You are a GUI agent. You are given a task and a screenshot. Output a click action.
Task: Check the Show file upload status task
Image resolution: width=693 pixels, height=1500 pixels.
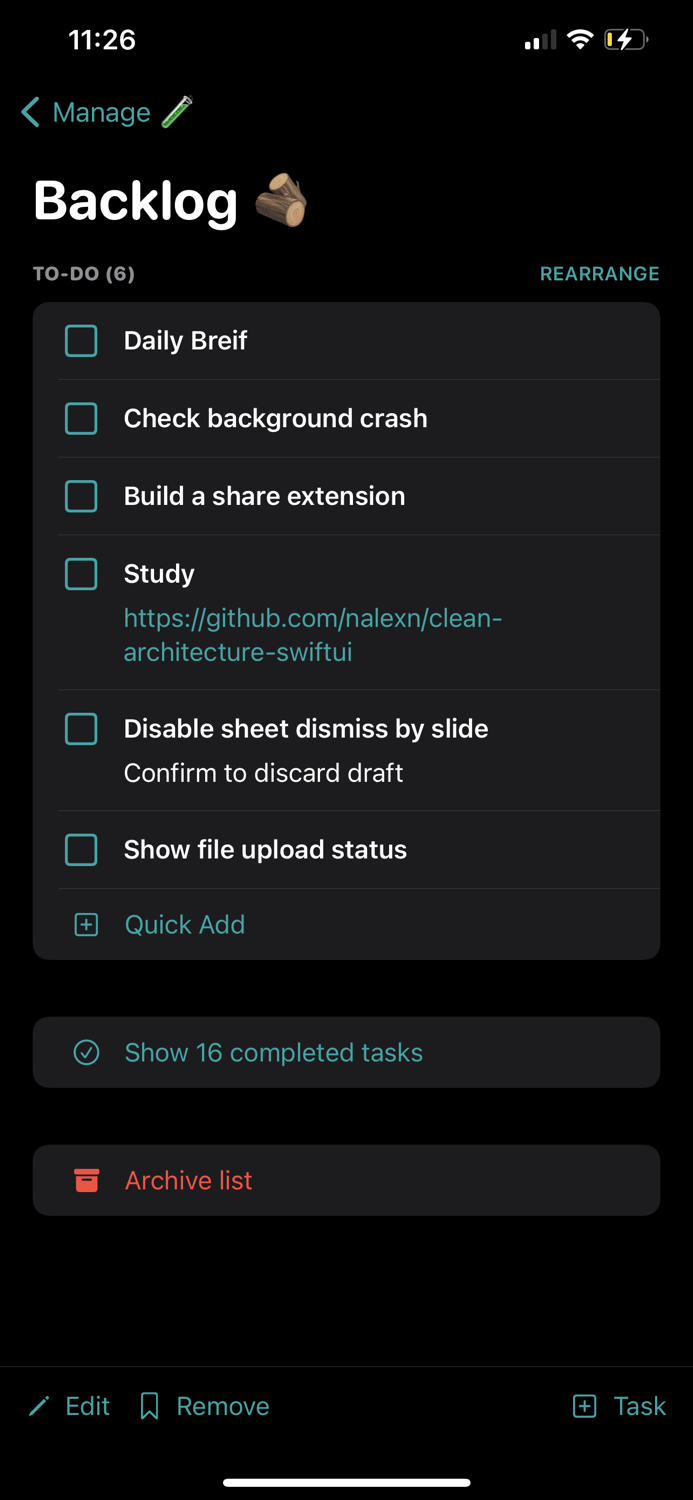tap(81, 849)
